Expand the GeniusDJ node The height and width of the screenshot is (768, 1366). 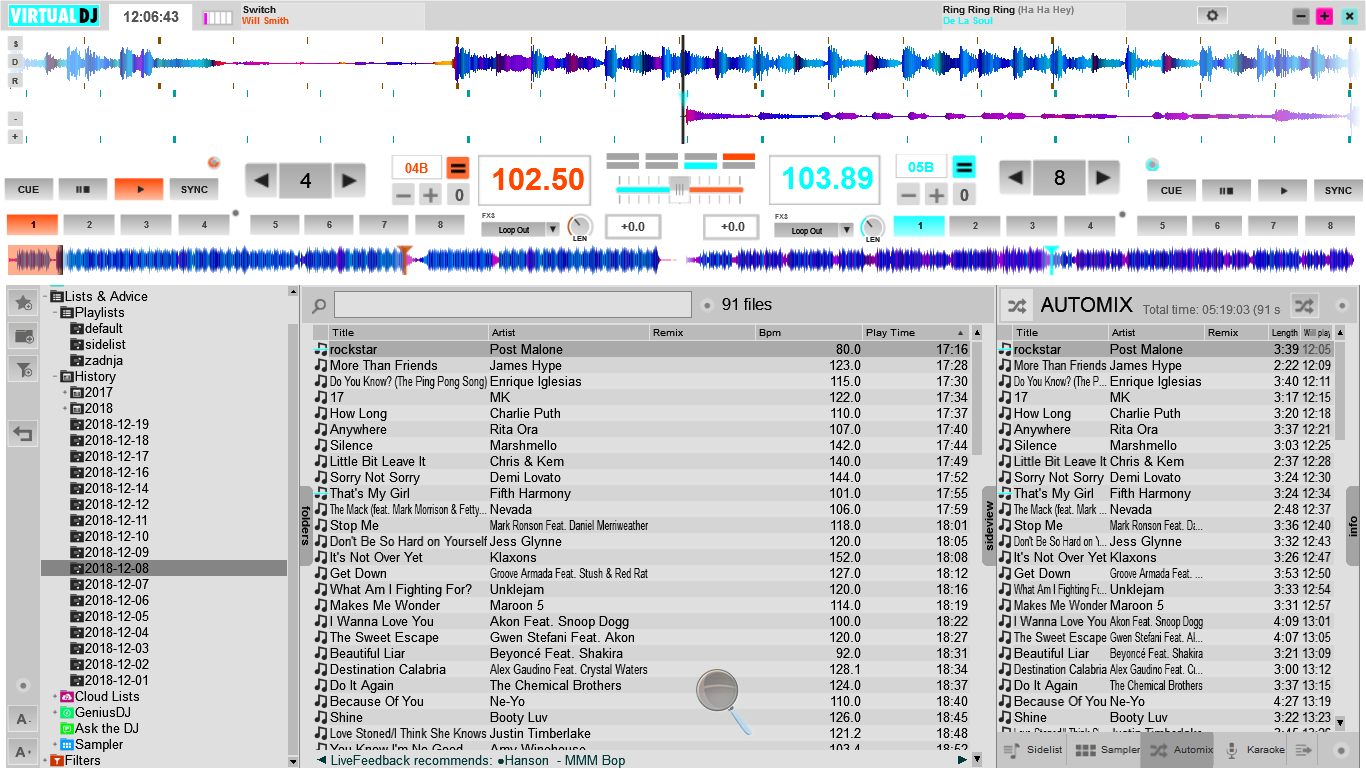click(56, 712)
